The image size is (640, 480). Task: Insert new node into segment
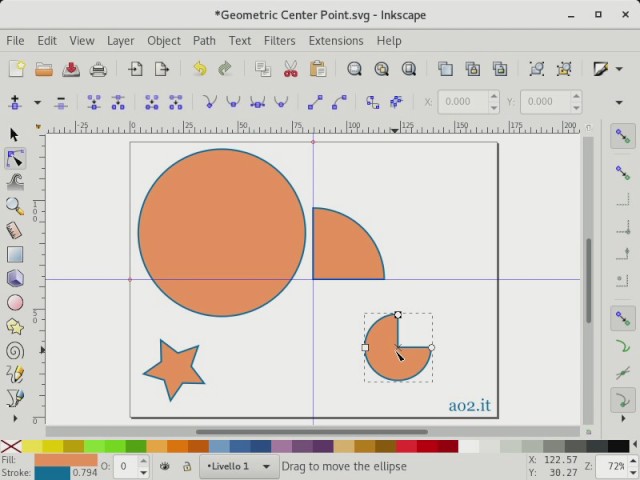[15, 102]
